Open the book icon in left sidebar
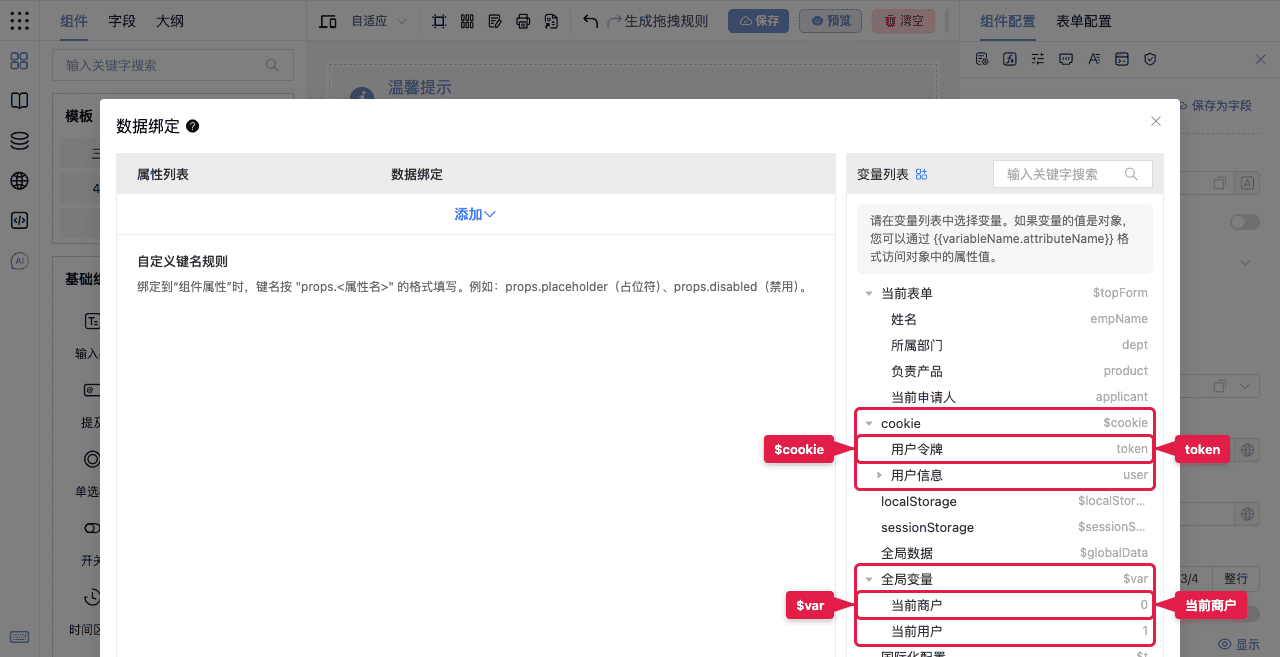Screen dimensions: 1280x657 [19, 101]
